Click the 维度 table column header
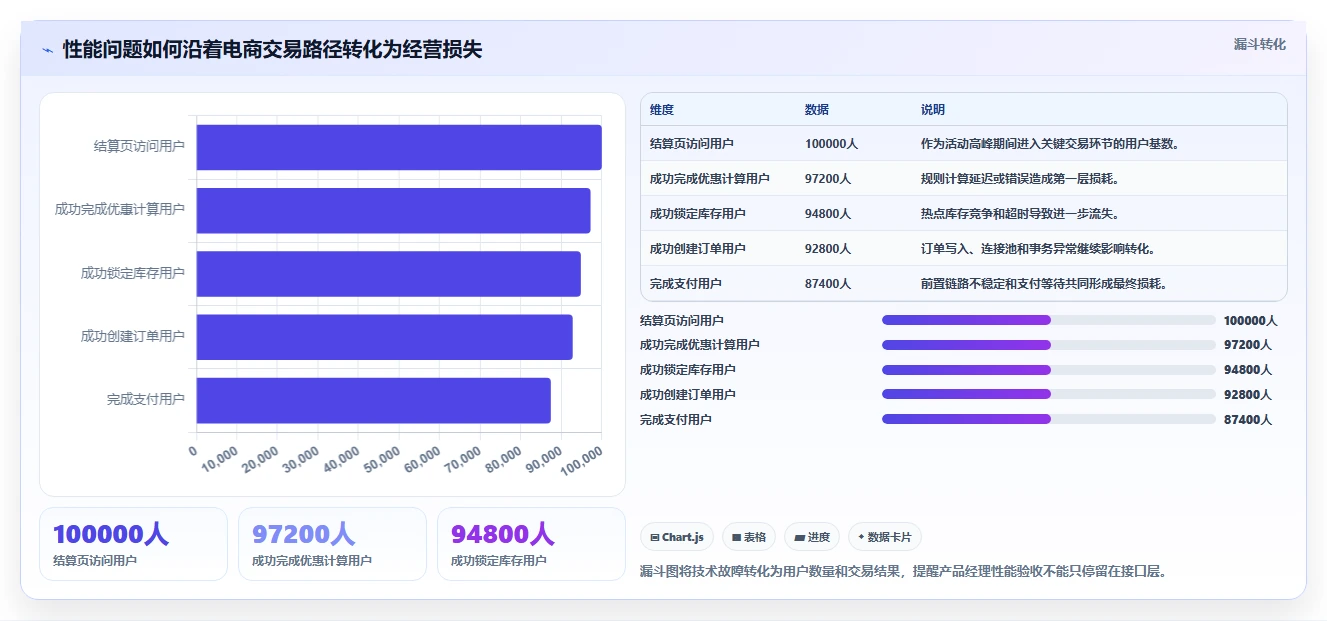 662,110
